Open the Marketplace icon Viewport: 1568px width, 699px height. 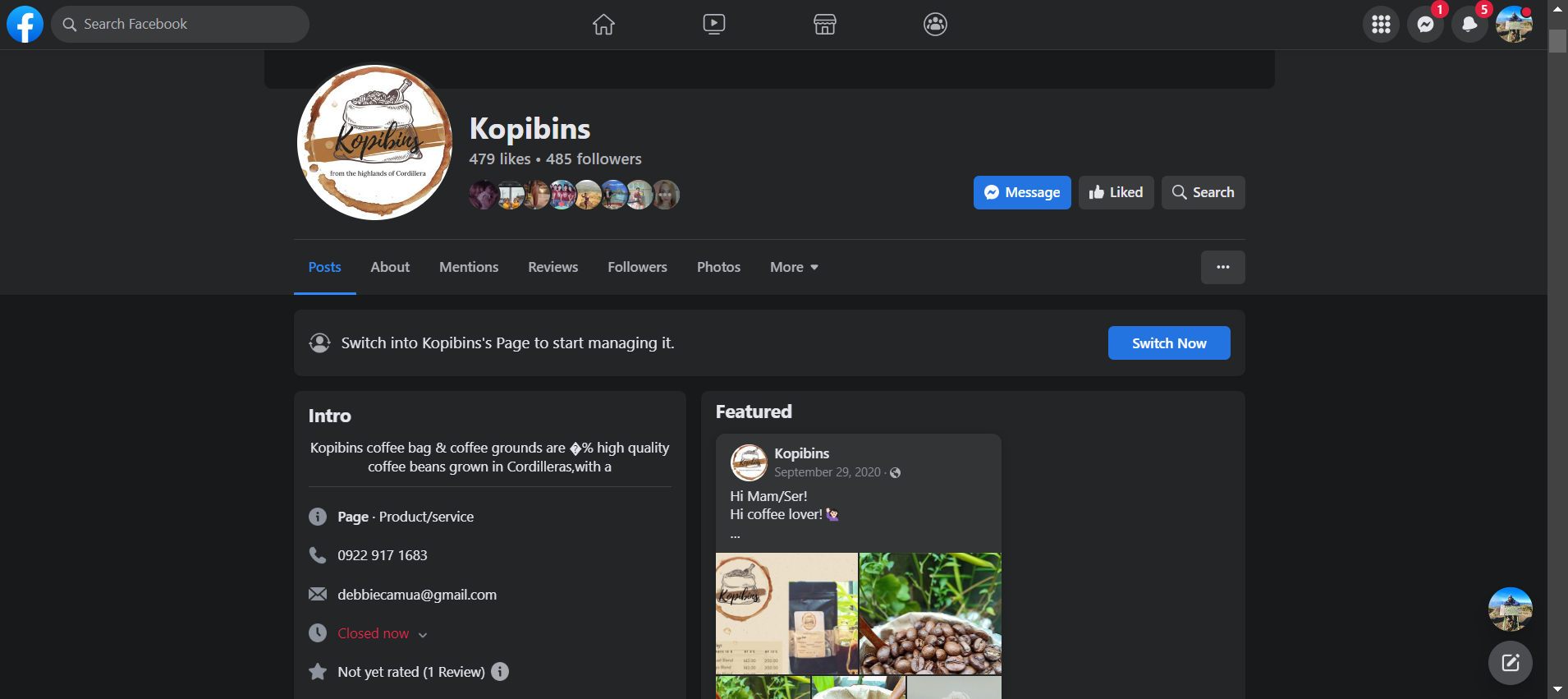pyautogui.click(x=825, y=25)
